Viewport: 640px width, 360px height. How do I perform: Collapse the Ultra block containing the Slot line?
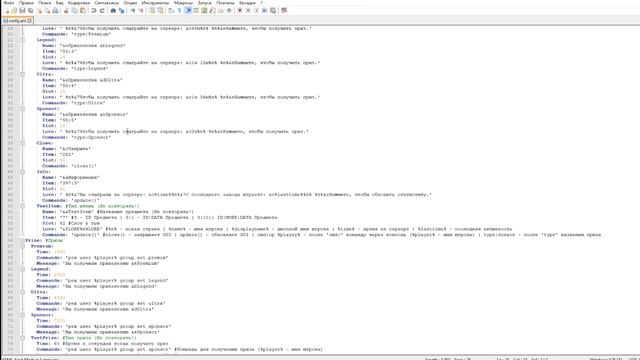click(22, 74)
